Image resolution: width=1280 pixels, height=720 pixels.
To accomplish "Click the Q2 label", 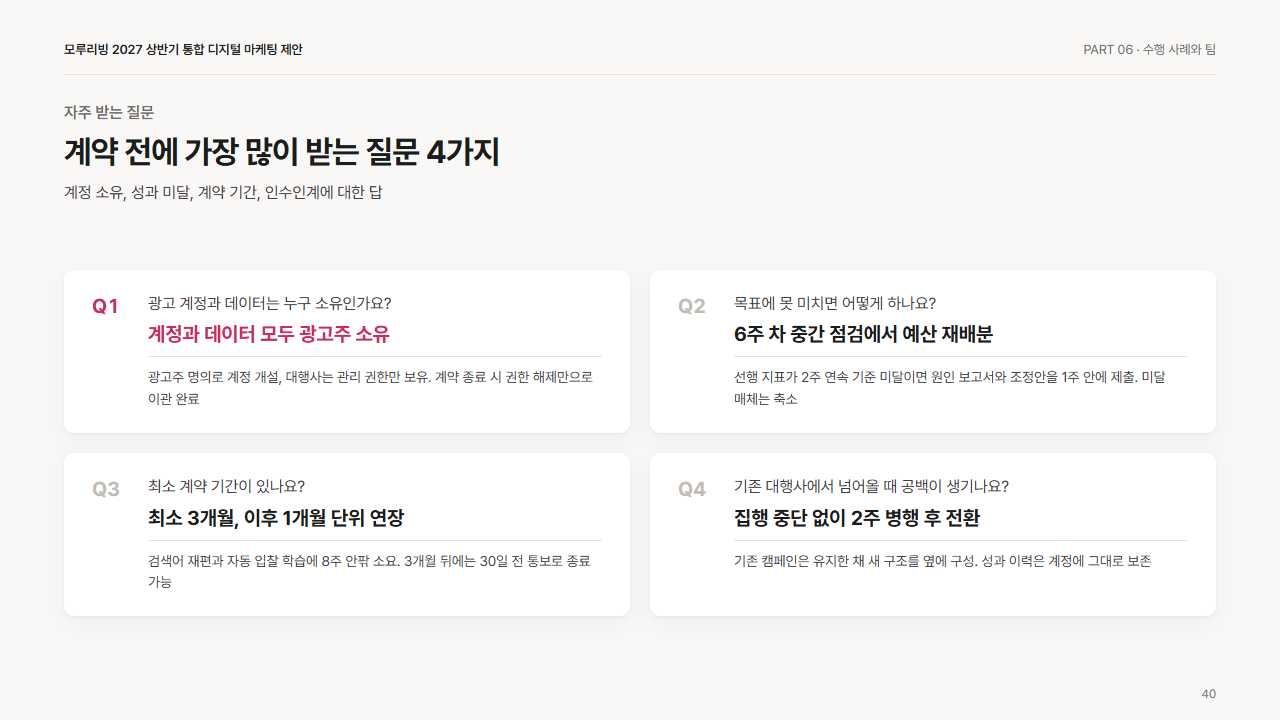I will coord(692,306).
